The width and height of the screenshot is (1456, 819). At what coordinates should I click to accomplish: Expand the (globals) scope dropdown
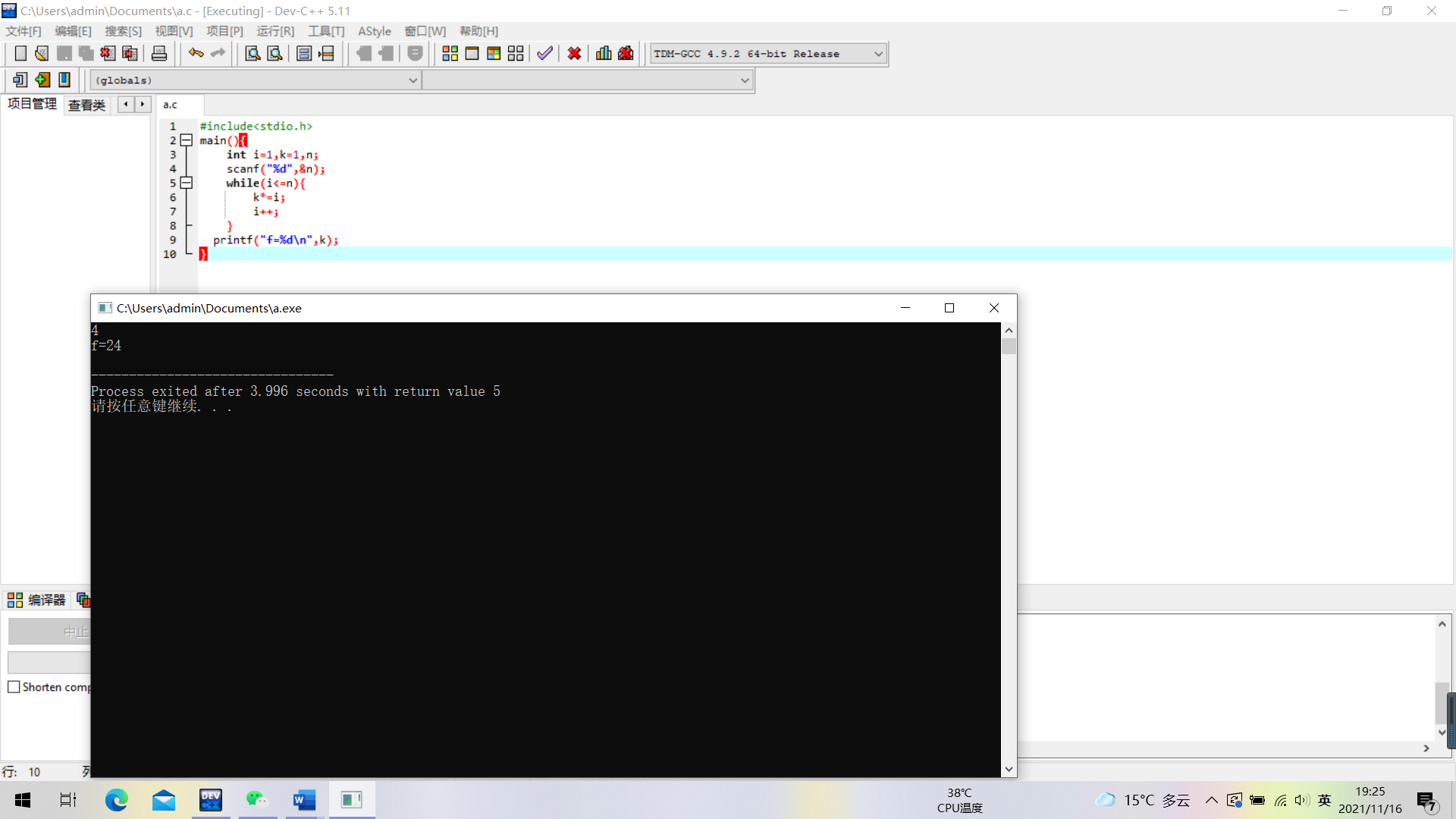click(x=413, y=80)
